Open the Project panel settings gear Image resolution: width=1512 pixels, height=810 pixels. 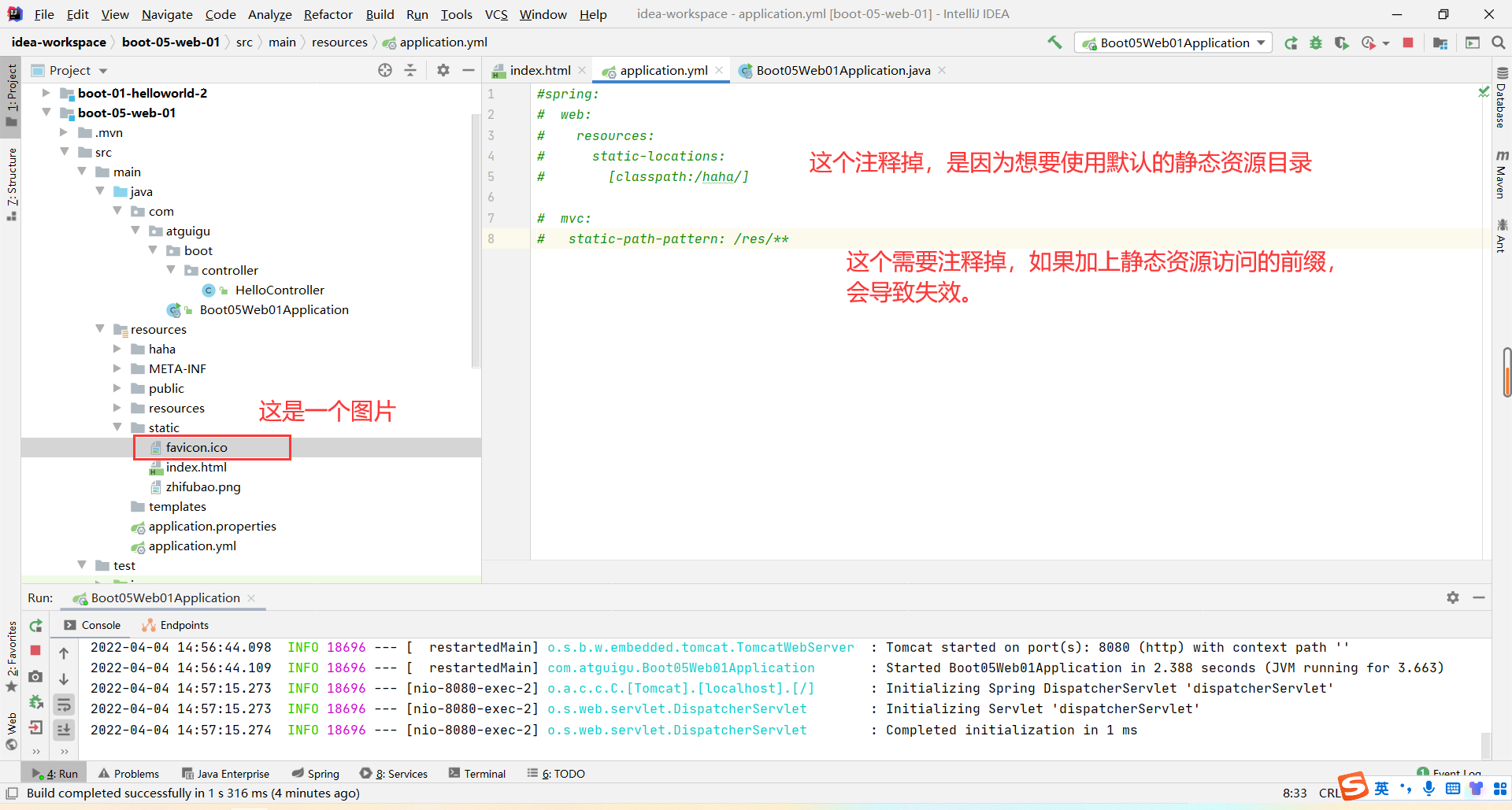(x=443, y=70)
